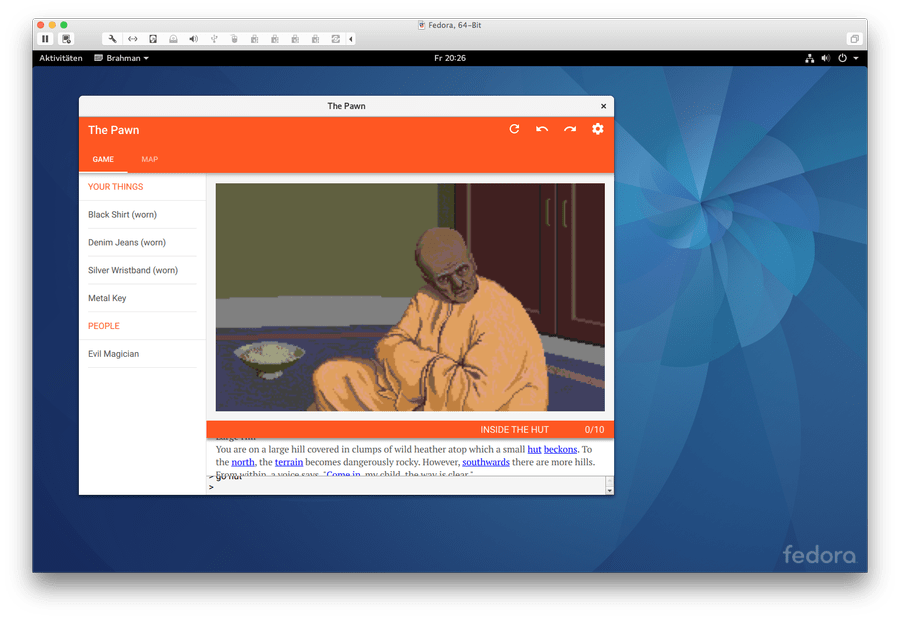The width and height of the screenshot is (900, 619).
Task: Open the Brahman application menu
Action: coord(121,58)
